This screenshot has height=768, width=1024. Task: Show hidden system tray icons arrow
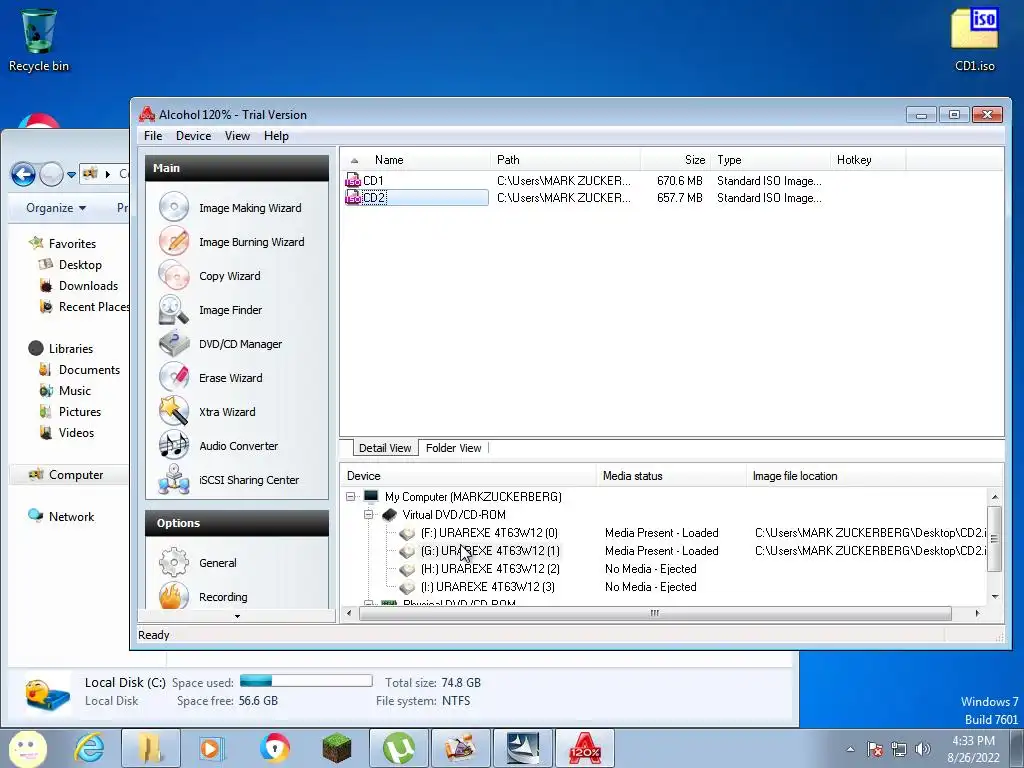850,749
